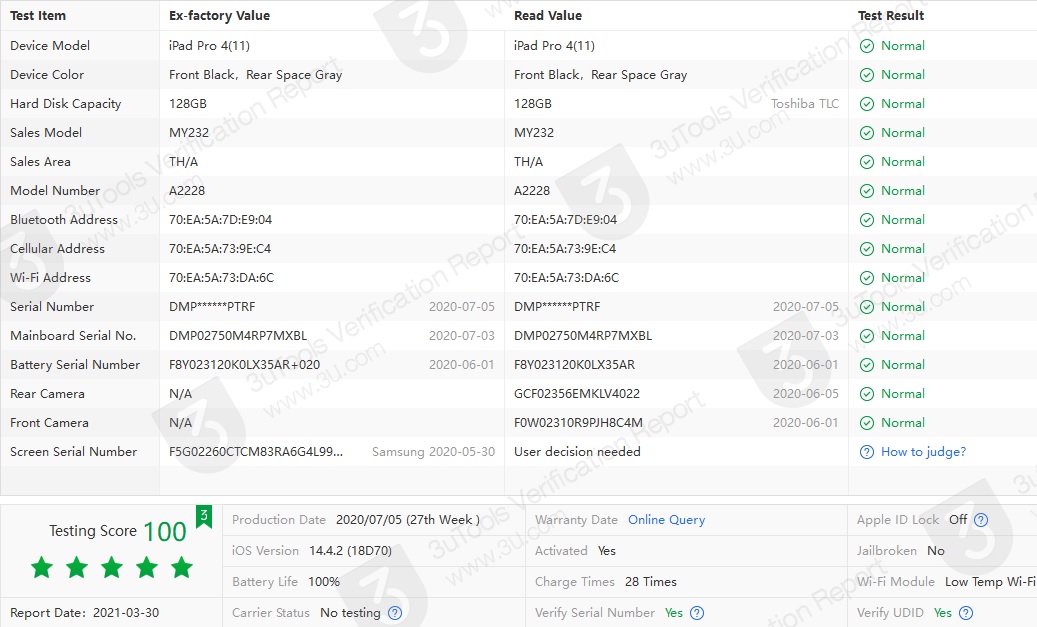Click the green 3uTools badge by the score
The width and height of the screenshot is (1037, 627).
click(x=204, y=516)
